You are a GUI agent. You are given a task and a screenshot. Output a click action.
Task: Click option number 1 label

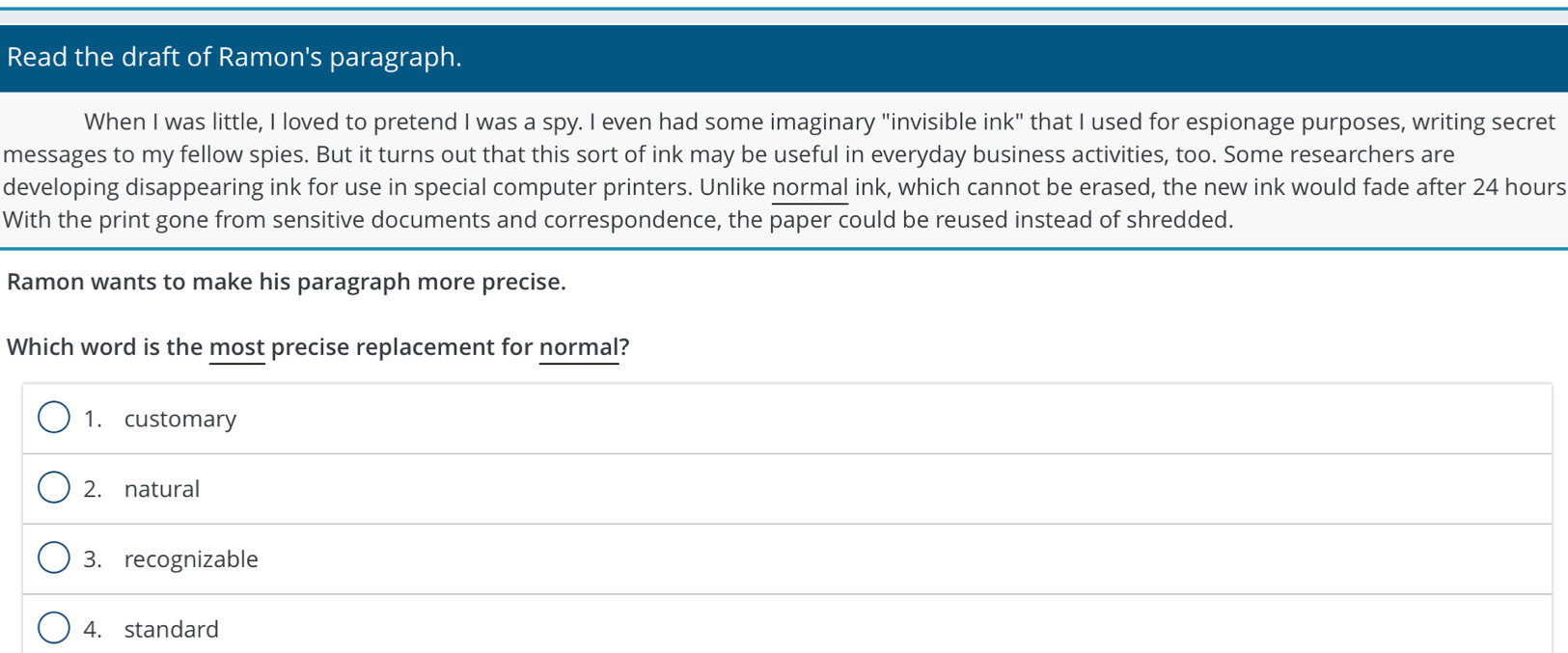point(93,419)
